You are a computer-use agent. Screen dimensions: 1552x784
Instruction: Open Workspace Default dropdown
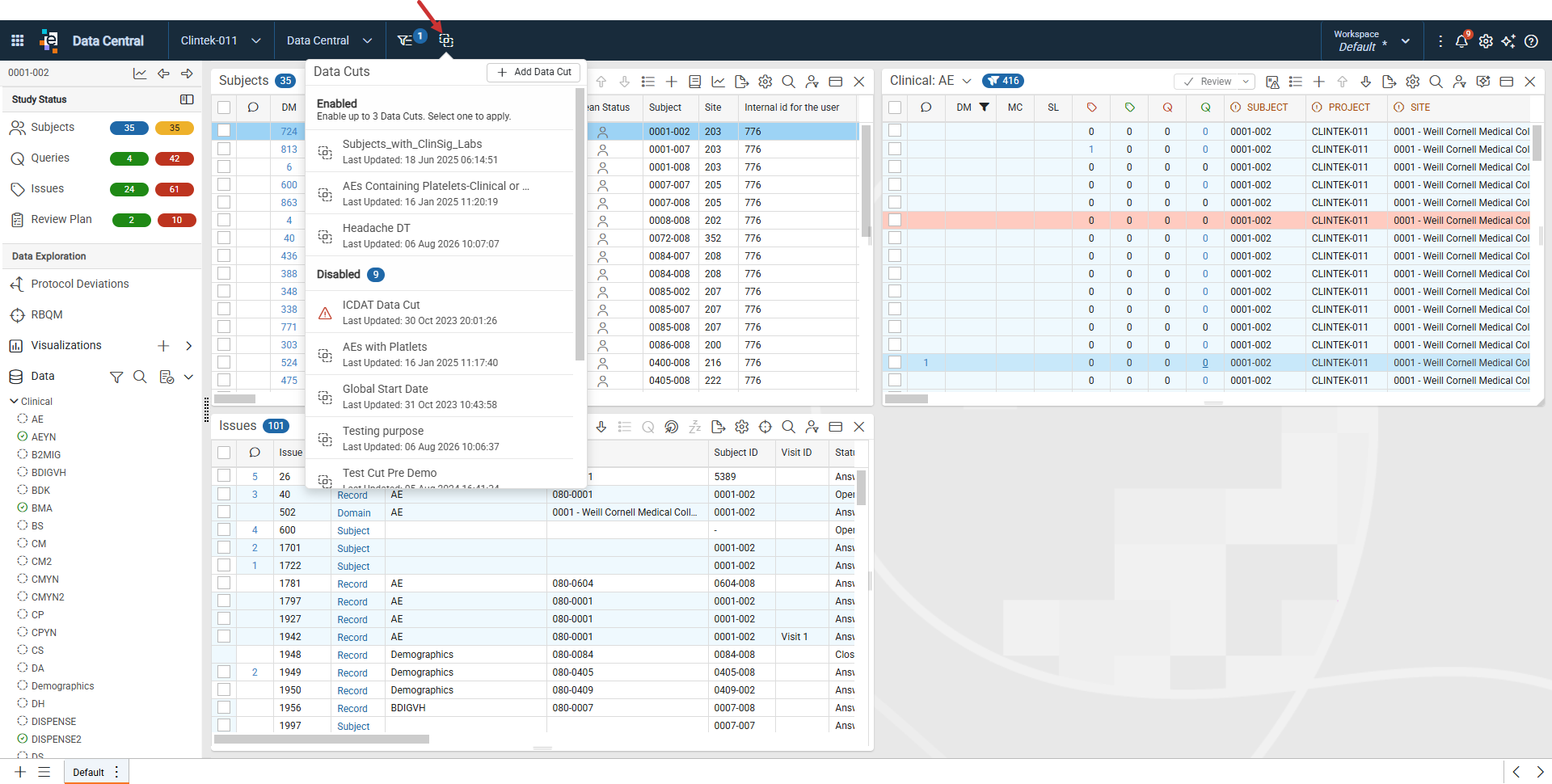[x=1372, y=40]
